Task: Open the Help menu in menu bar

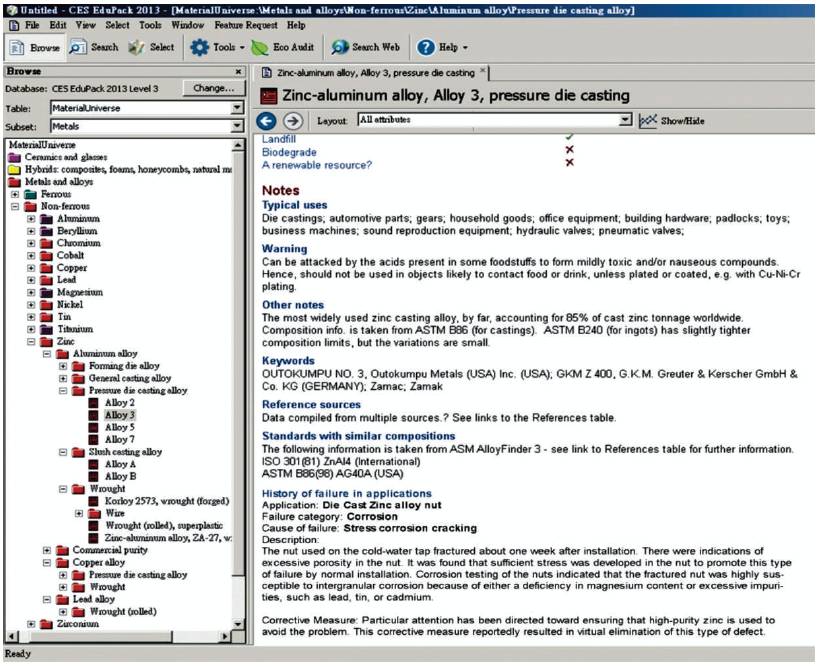Action: pos(296,25)
